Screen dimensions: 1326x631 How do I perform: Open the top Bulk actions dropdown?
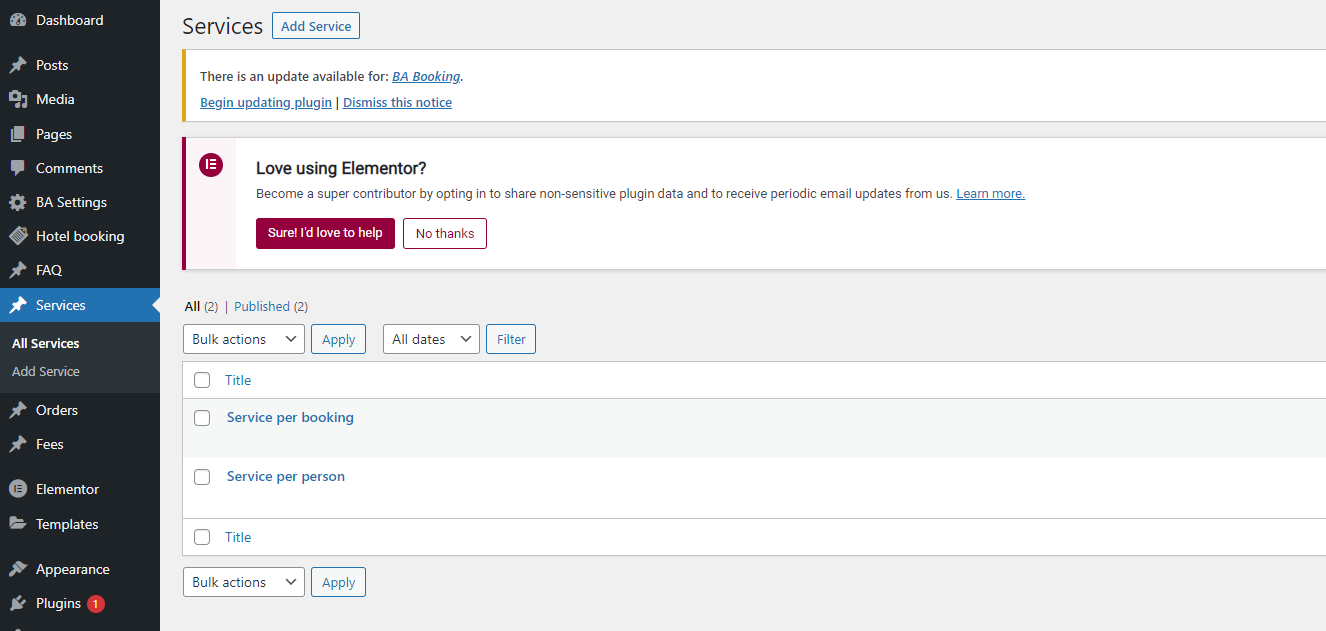coord(243,339)
